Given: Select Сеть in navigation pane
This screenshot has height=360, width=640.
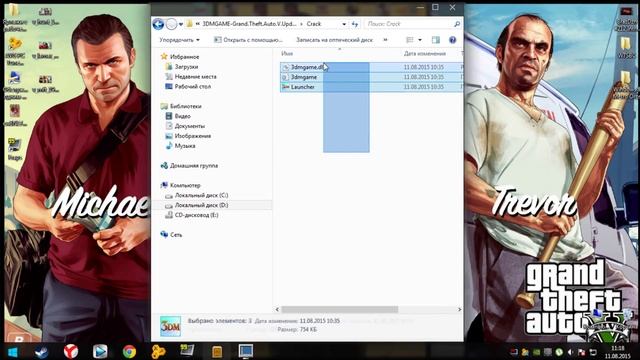Looking at the screenshot, I should [171, 235].
